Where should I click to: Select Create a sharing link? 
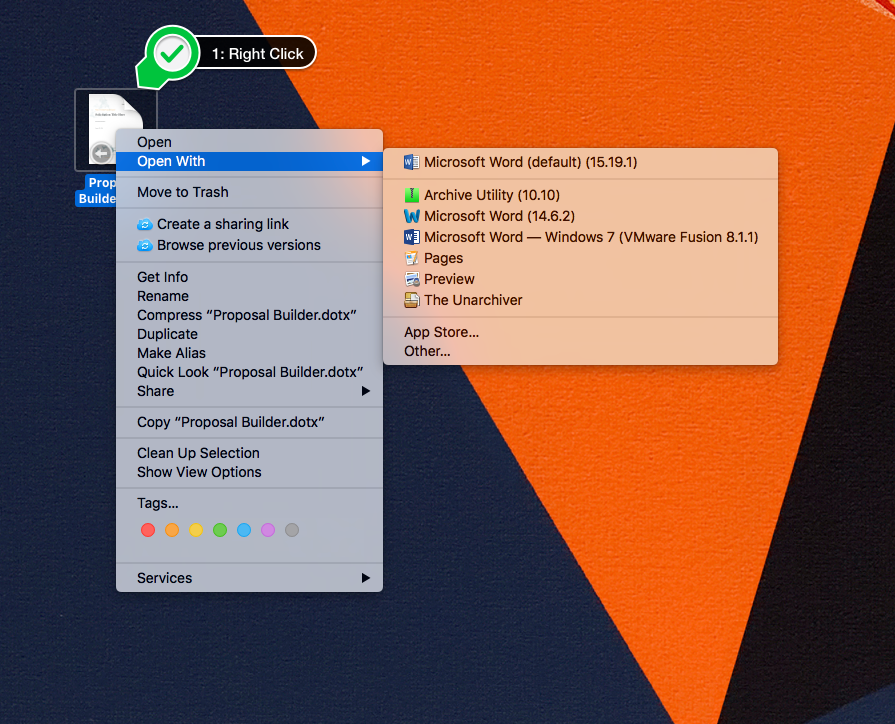pos(249,224)
